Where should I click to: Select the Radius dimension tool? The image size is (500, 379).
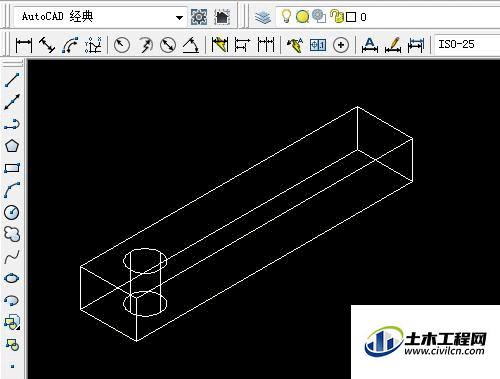click(122, 45)
